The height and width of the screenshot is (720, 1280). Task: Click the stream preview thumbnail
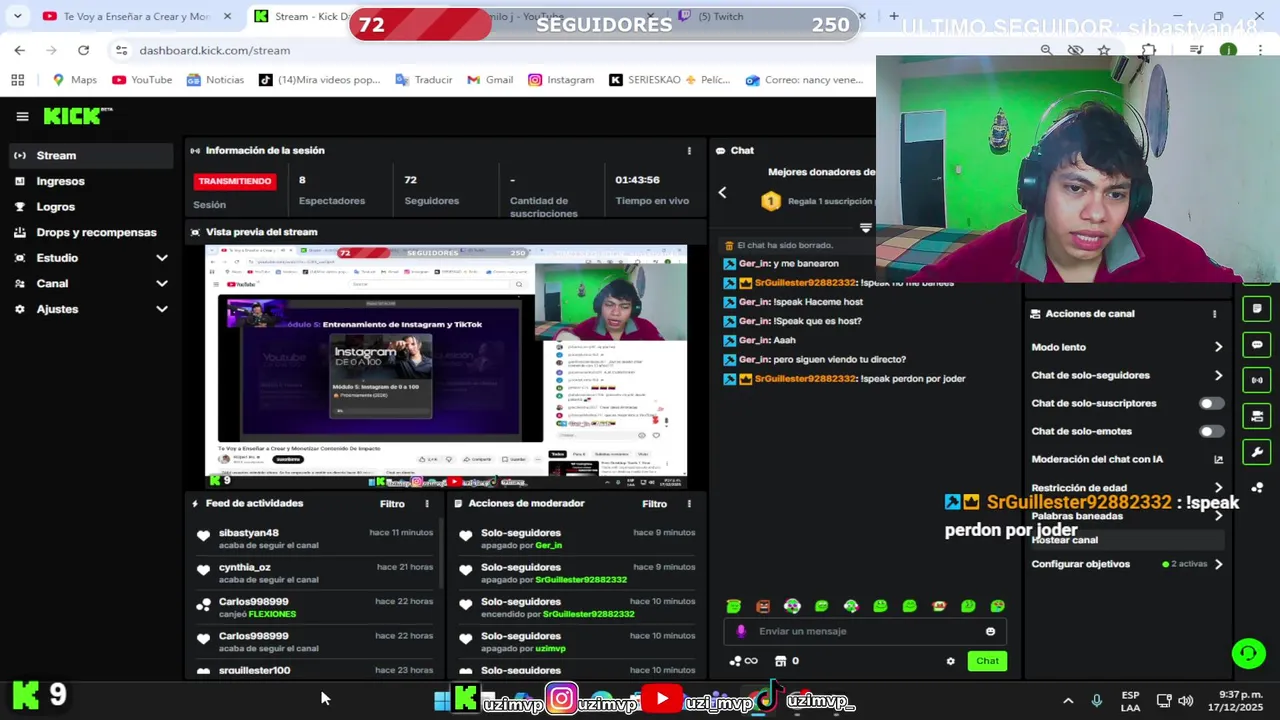pyautogui.click(x=446, y=366)
